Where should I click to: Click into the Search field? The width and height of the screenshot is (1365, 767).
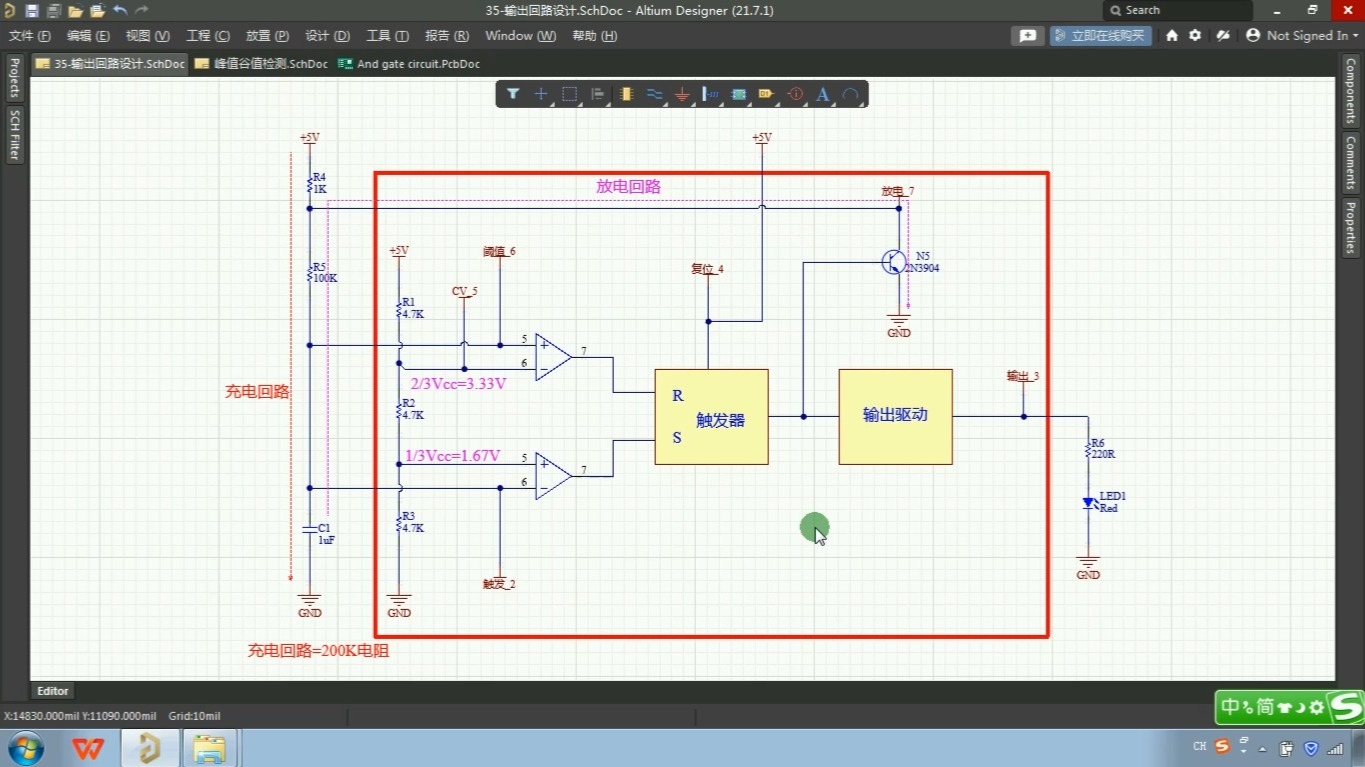1178,10
